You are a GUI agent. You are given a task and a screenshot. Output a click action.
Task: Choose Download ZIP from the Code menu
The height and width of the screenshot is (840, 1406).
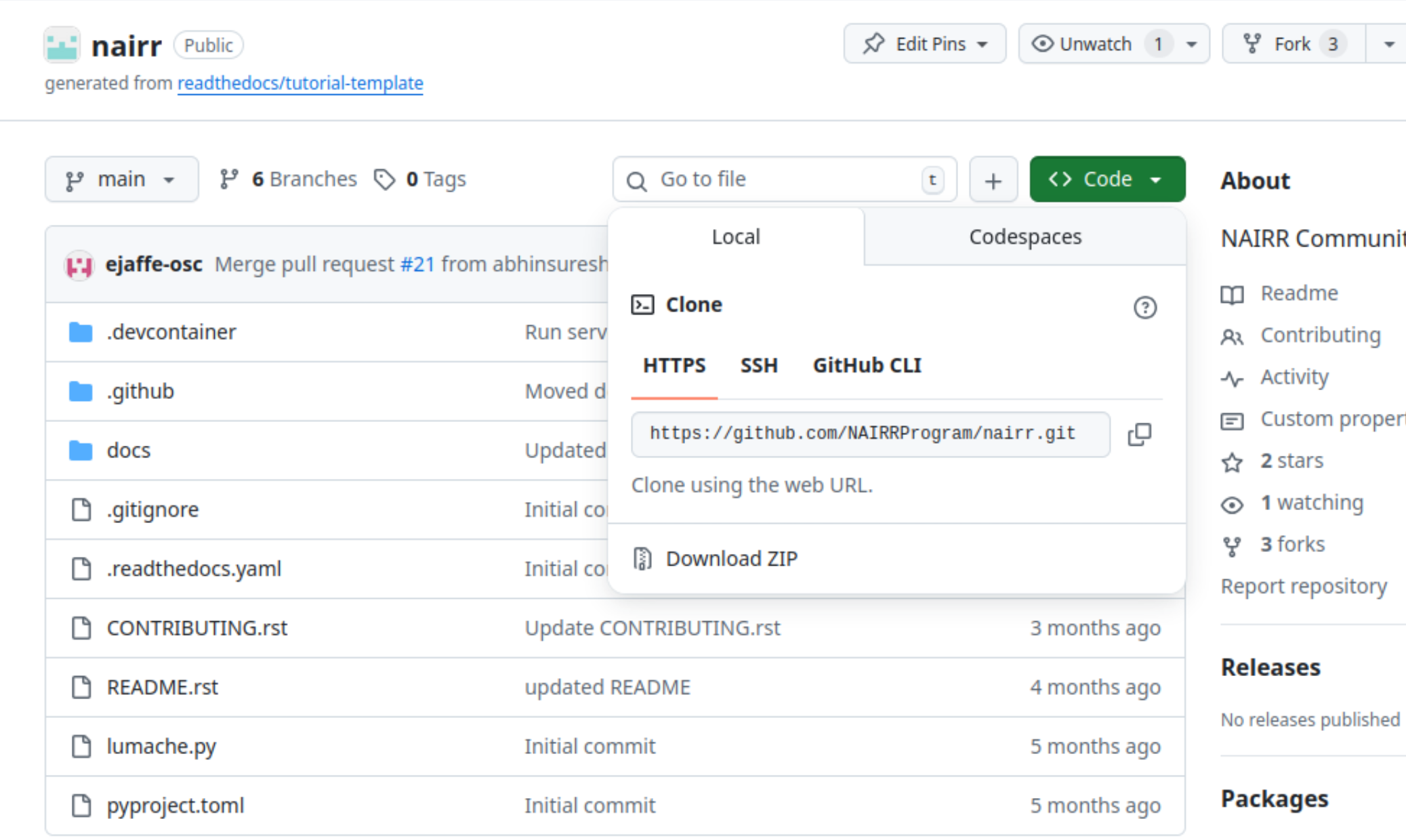point(732,559)
